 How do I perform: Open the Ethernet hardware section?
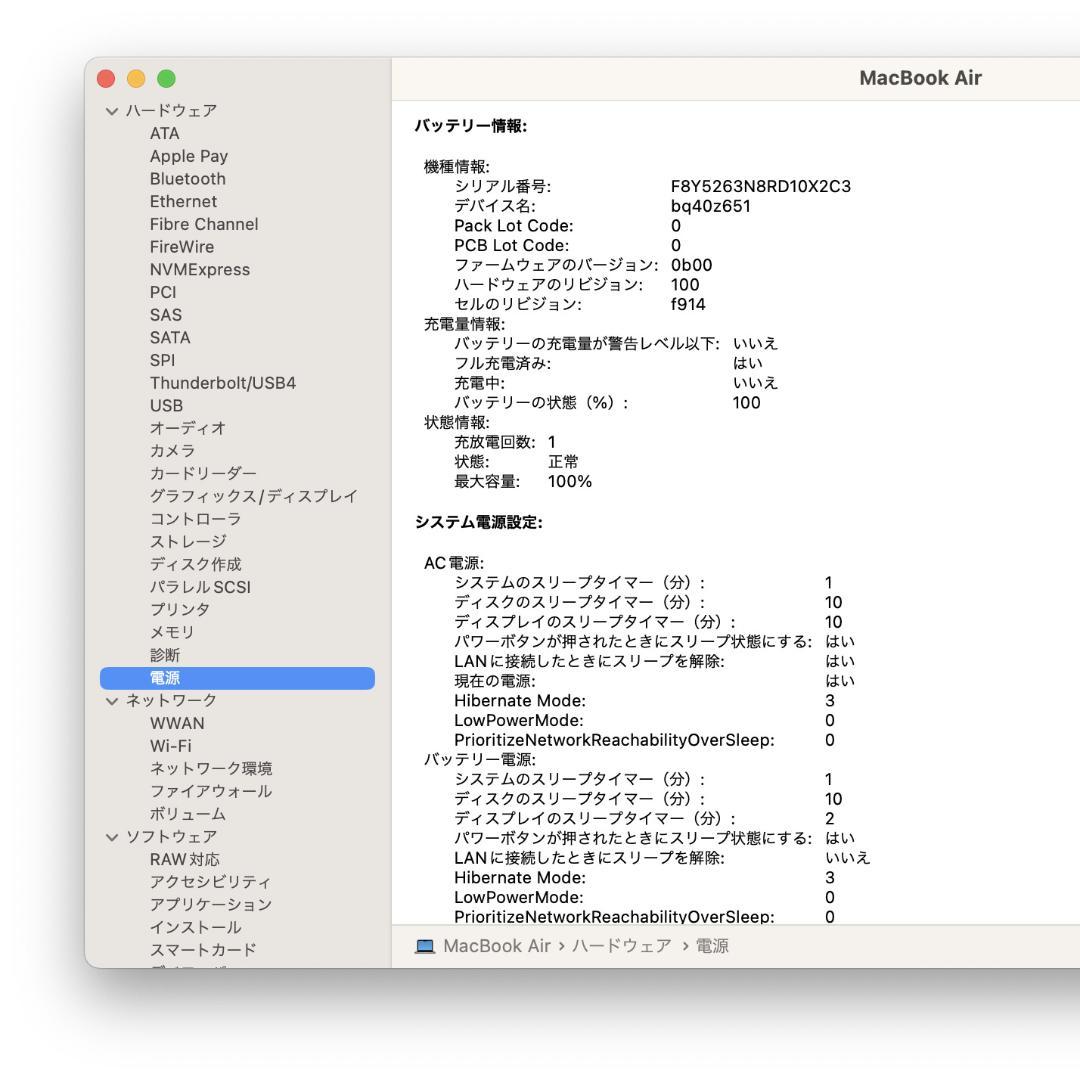pyautogui.click(x=183, y=201)
